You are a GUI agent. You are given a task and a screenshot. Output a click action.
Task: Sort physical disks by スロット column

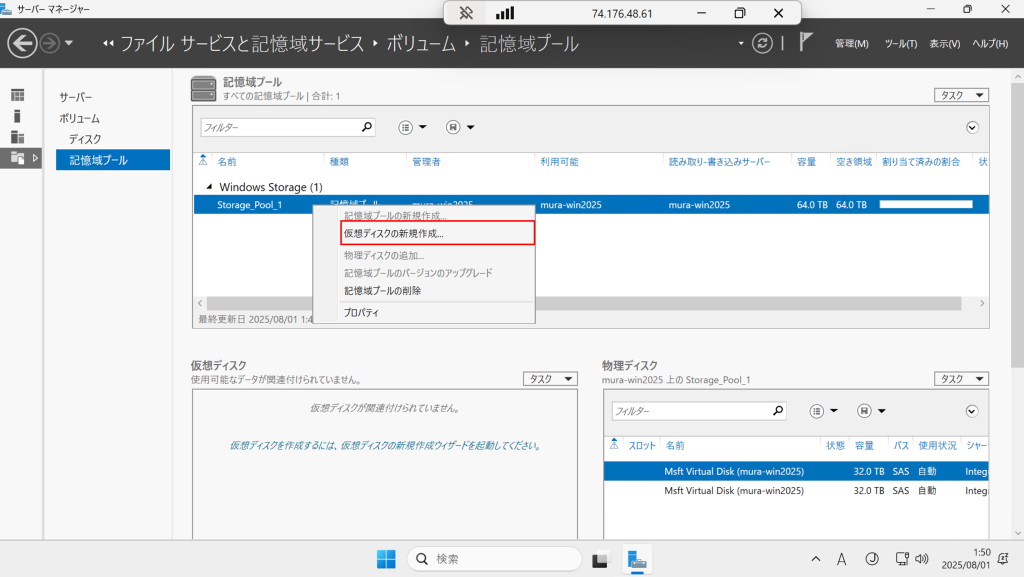click(x=641, y=446)
